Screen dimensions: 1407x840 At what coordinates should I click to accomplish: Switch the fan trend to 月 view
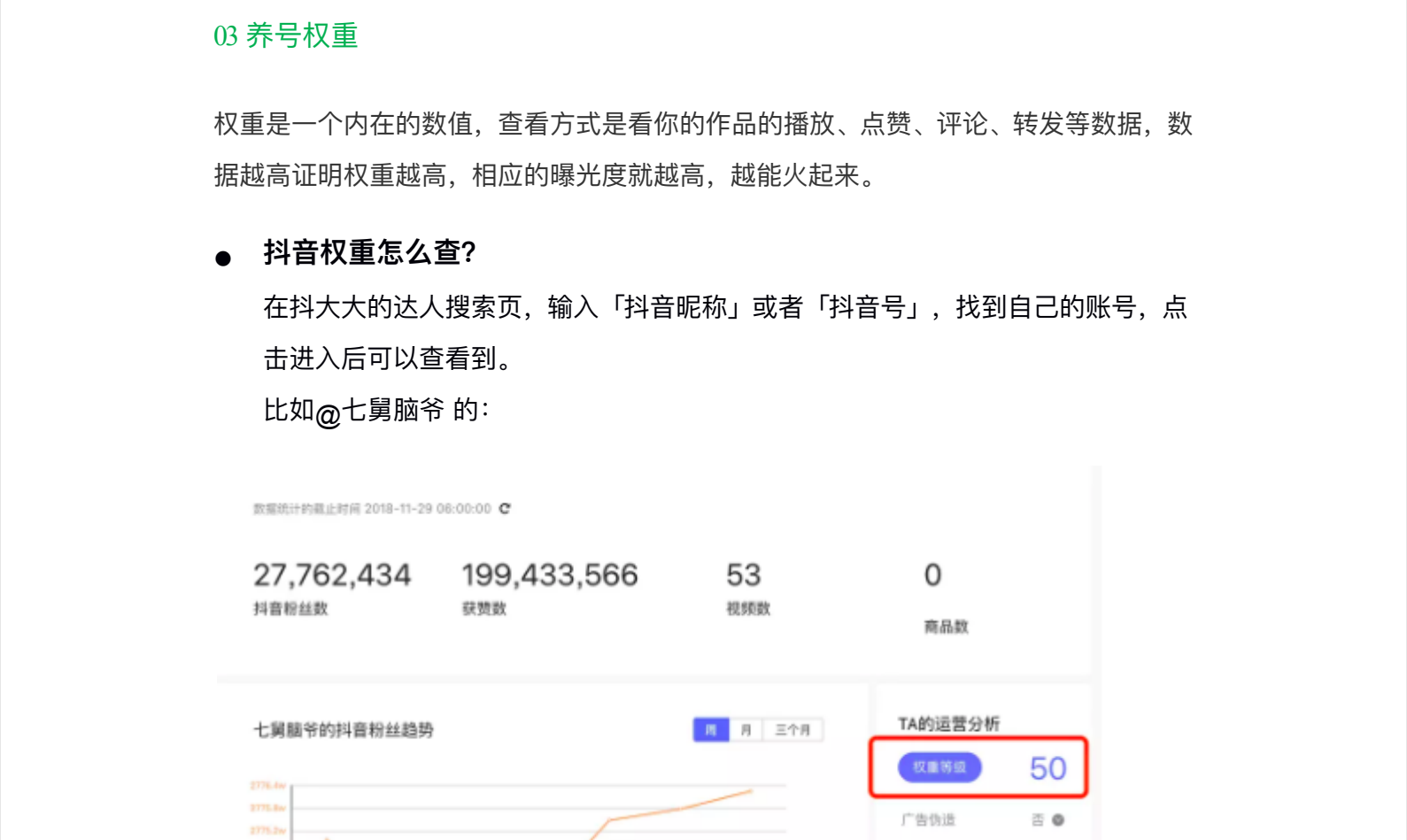click(x=746, y=730)
